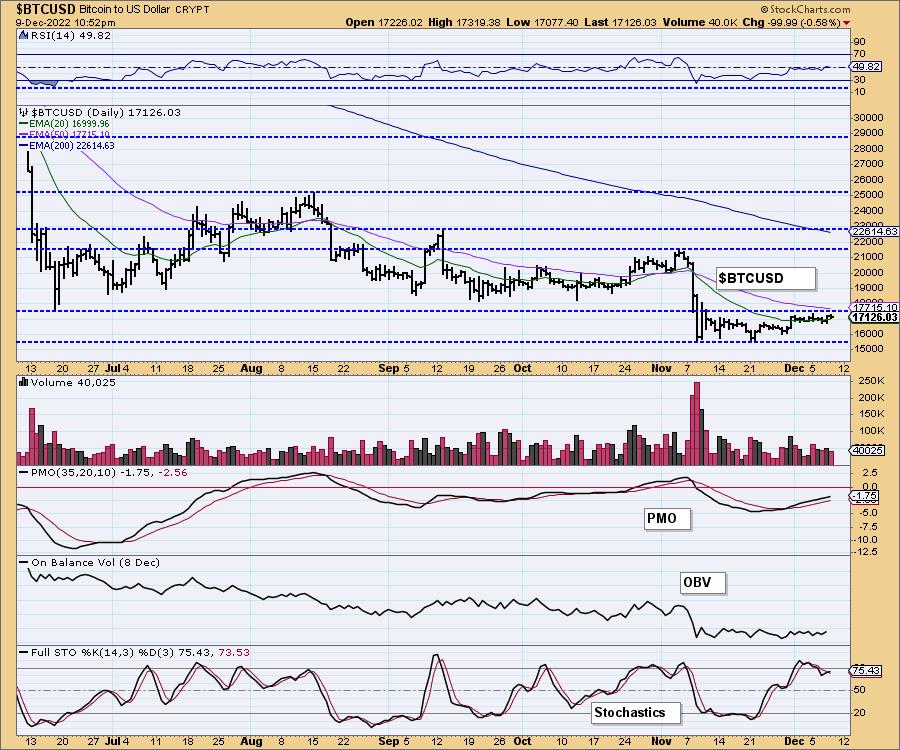
Task: Click the 17126.03 bold price axis tag
Action: 875,317
